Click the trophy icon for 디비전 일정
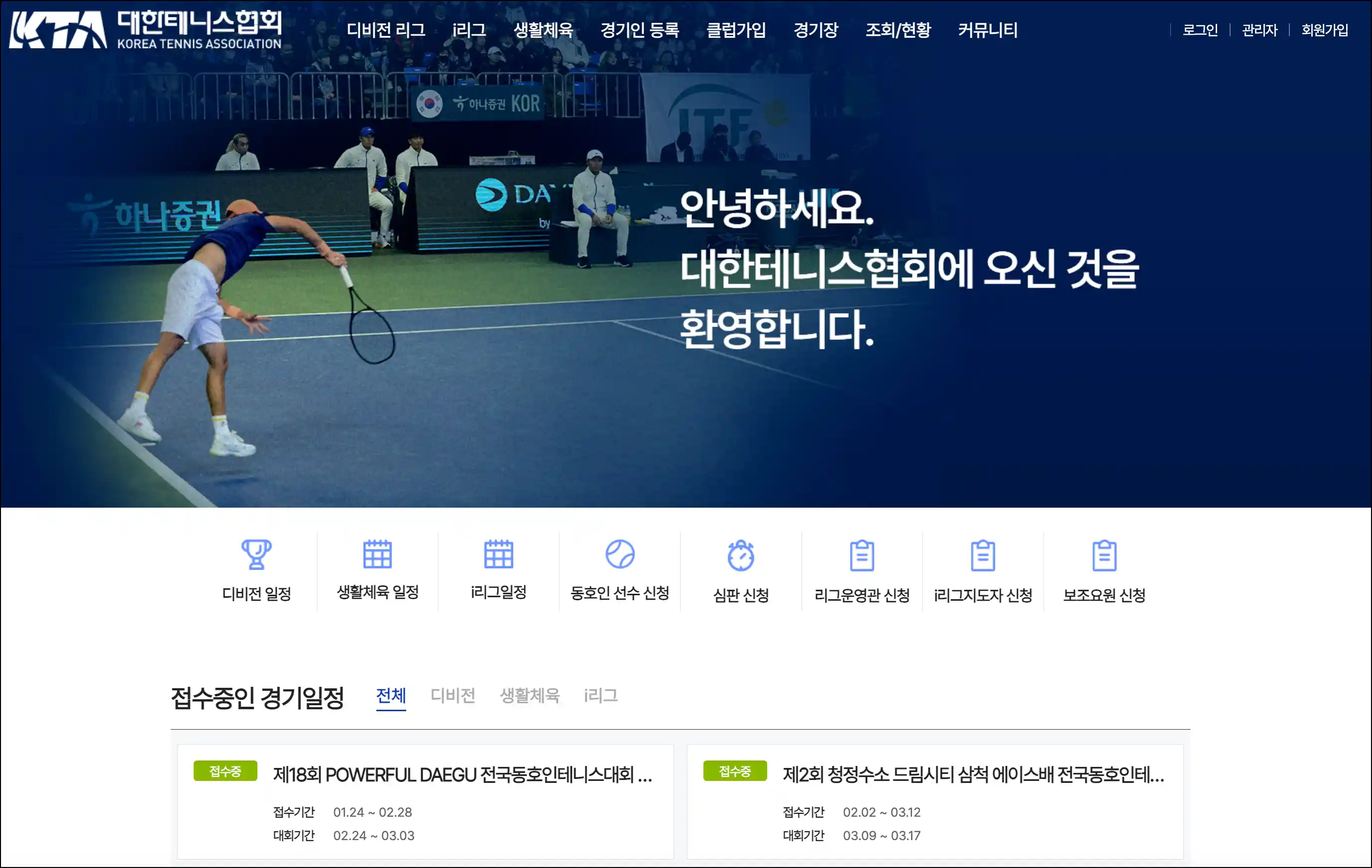This screenshot has width=1372, height=868. (256, 555)
